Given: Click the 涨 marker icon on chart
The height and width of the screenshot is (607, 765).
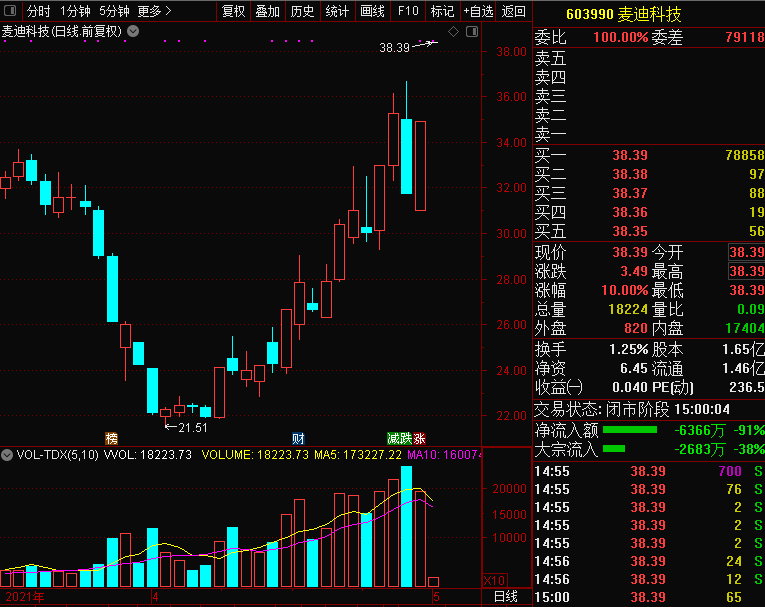Looking at the screenshot, I should click(x=420, y=438).
